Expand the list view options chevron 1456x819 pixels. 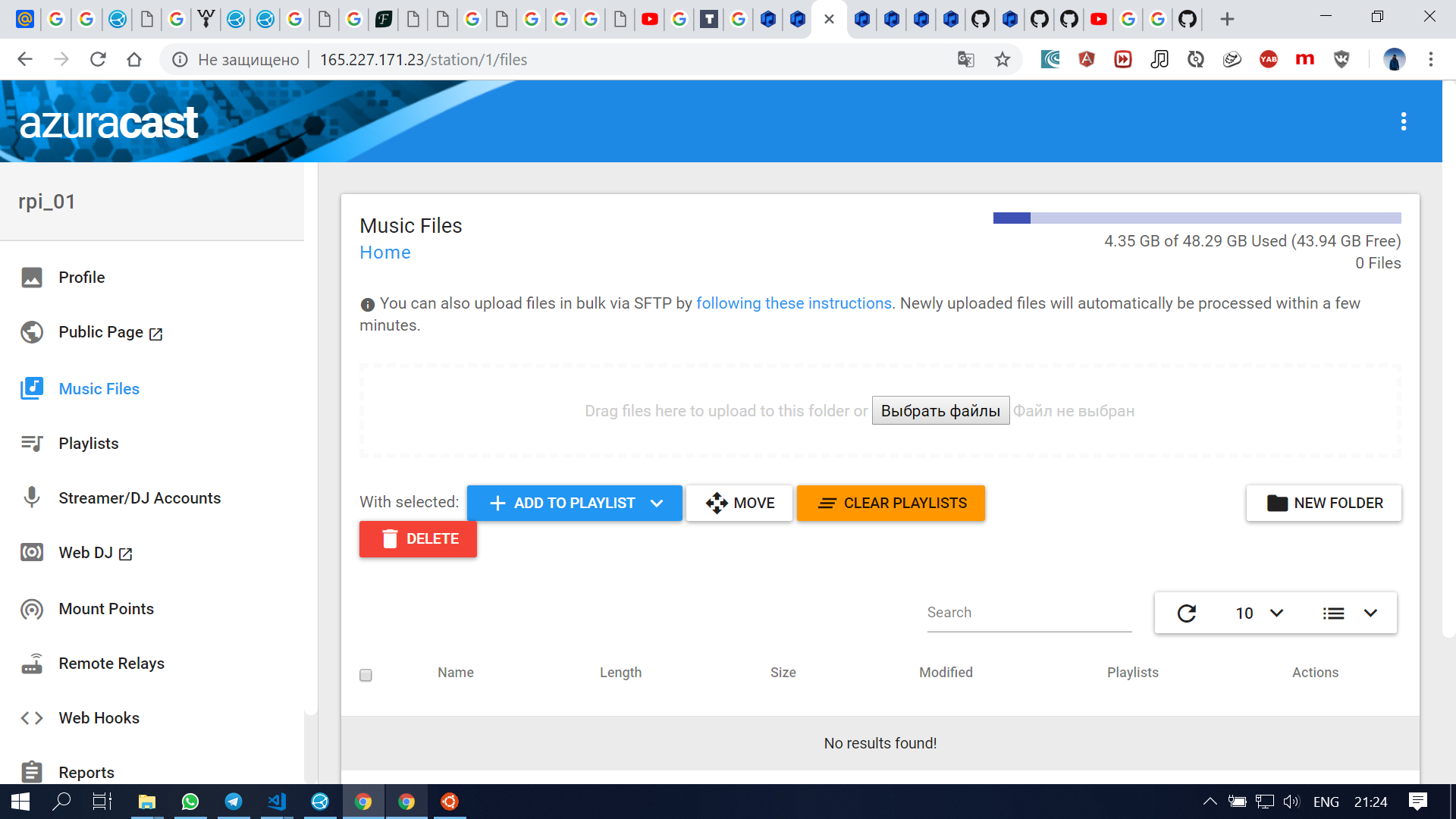point(1370,613)
